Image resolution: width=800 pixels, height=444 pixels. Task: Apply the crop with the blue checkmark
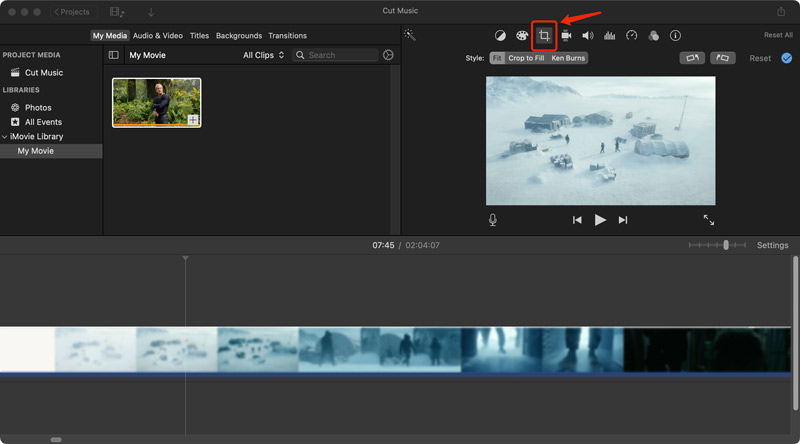787,58
